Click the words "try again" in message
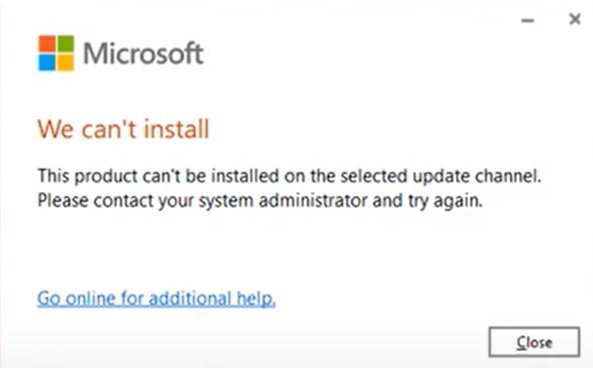Image resolution: width=593 pixels, height=368 pixels. (x=445, y=201)
